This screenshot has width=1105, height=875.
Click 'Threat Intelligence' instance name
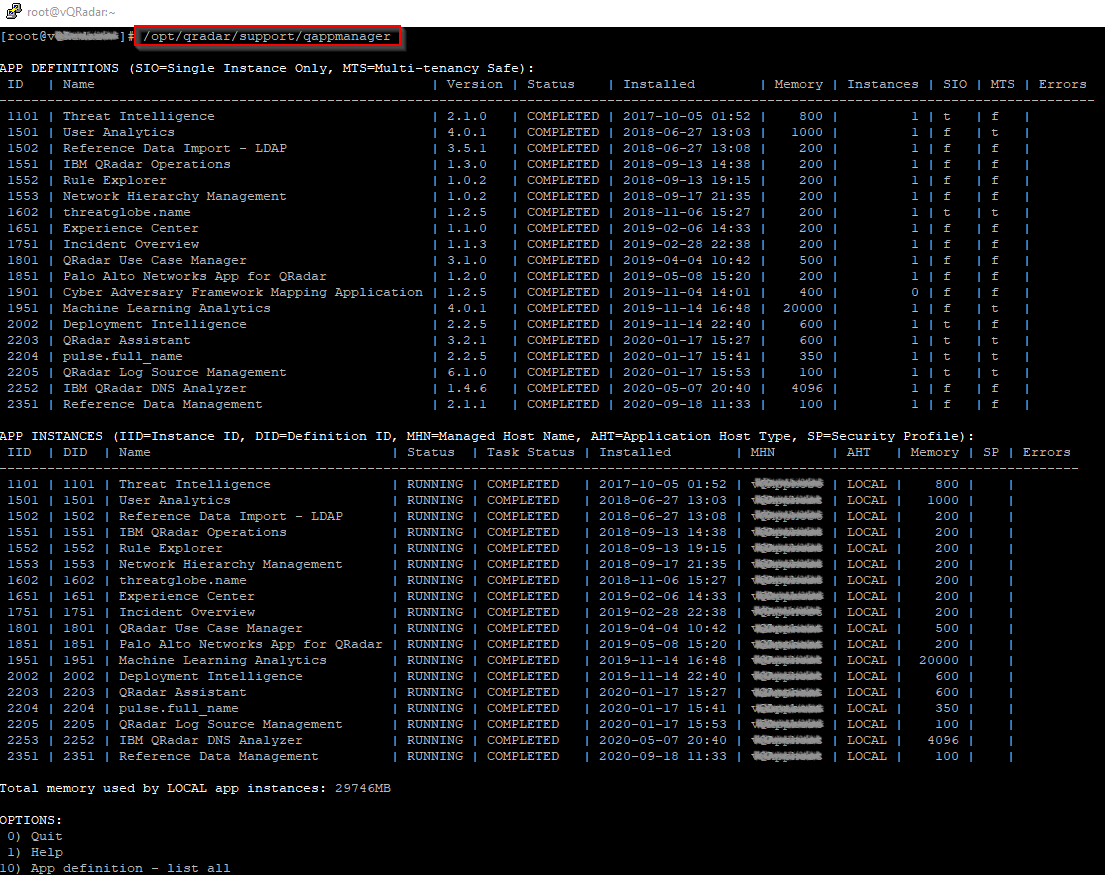pos(195,485)
